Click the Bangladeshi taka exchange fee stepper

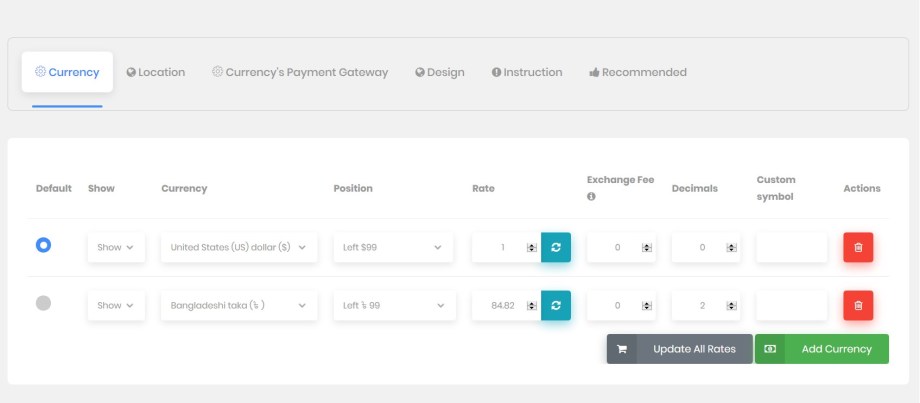pos(647,306)
